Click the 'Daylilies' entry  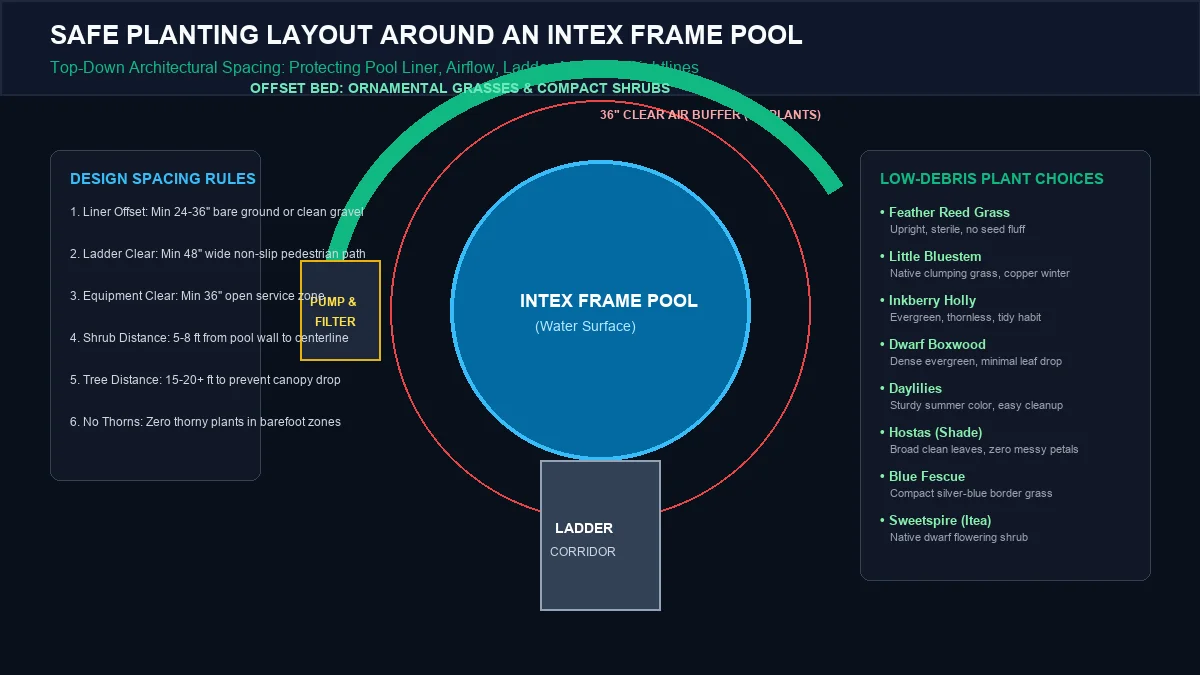tap(911, 388)
